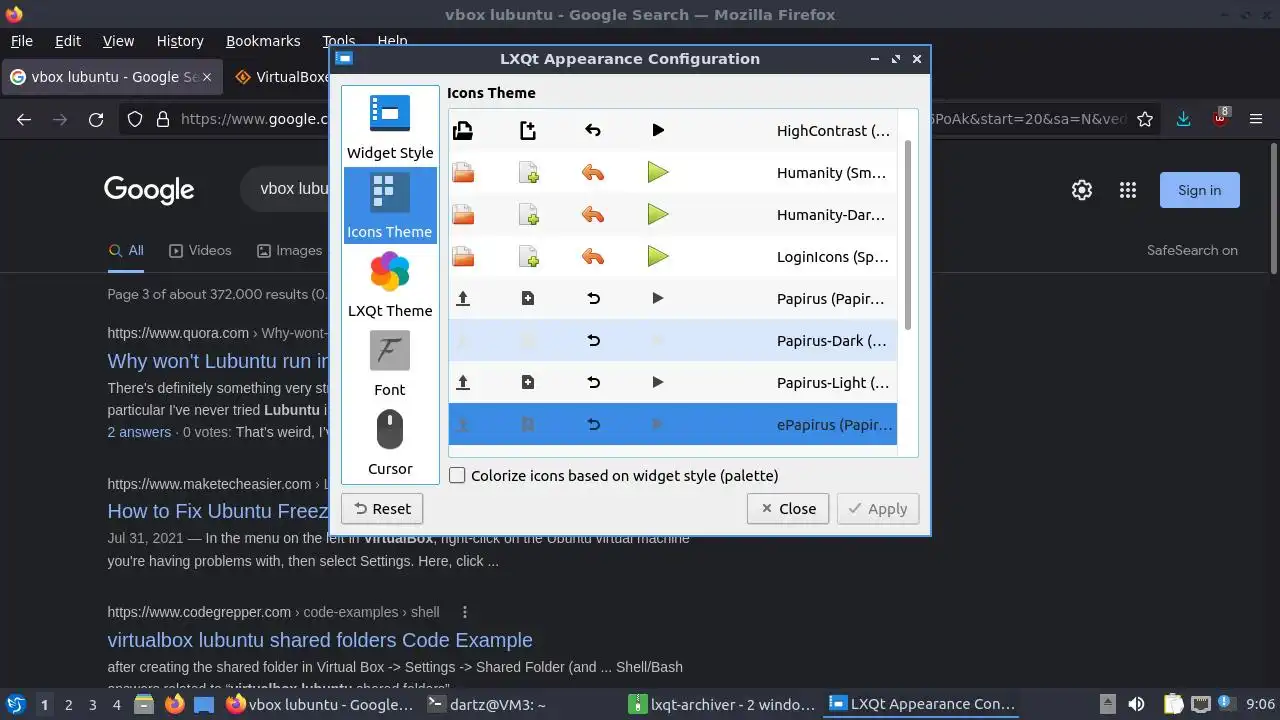The image size is (1280, 720).
Task: Open the Firefox Edit menu
Action: pos(68,41)
